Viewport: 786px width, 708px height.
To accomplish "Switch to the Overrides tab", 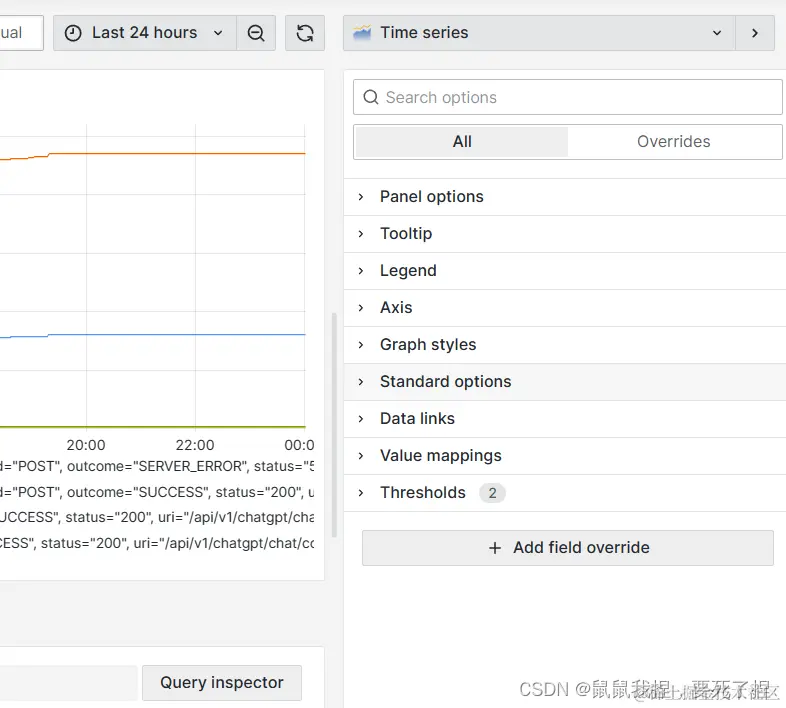I will click(673, 142).
